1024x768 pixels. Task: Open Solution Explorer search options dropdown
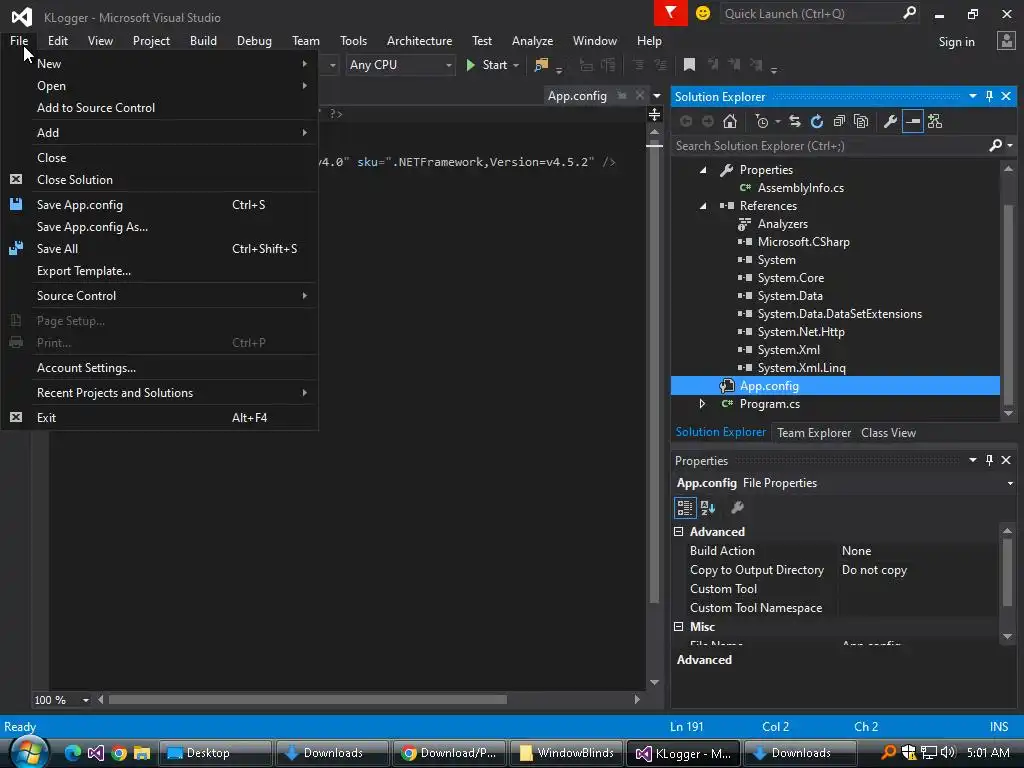(1010, 146)
